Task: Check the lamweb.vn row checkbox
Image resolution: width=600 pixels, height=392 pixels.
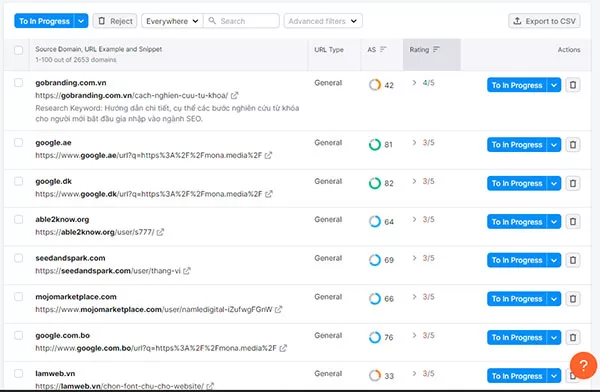Action: pyautogui.click(x=18, y=373)
